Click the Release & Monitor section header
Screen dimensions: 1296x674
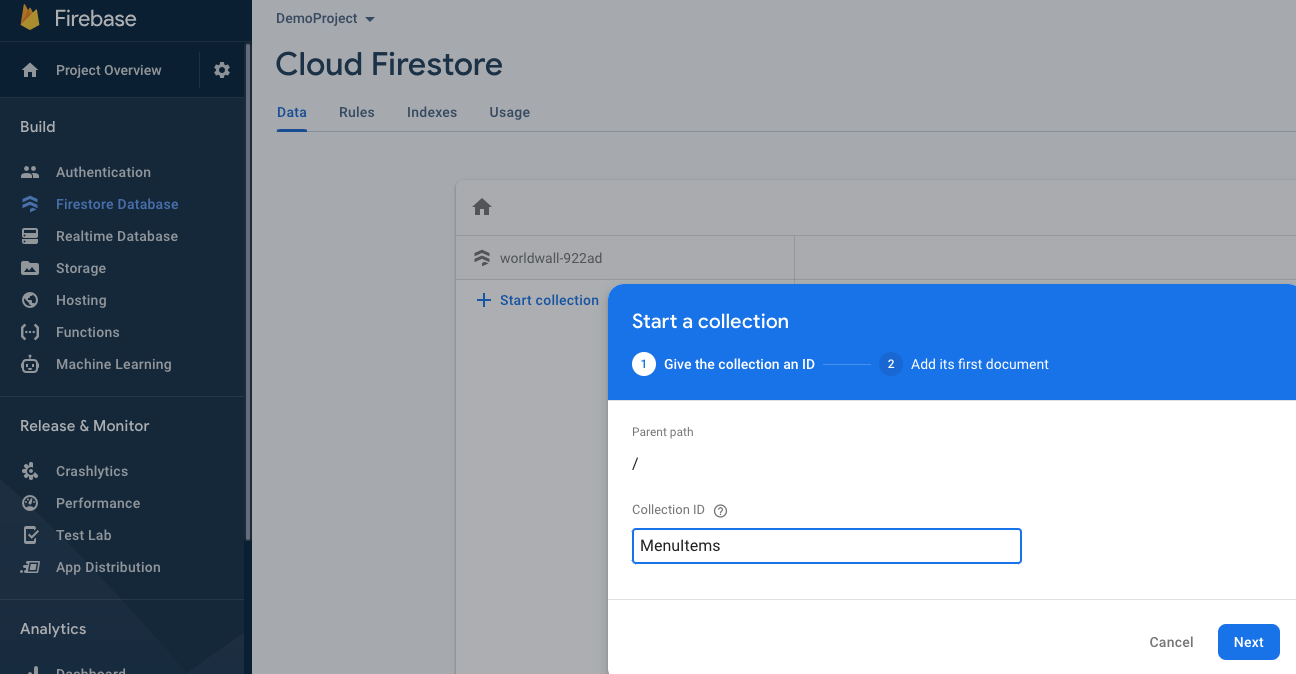pos(85,426)
